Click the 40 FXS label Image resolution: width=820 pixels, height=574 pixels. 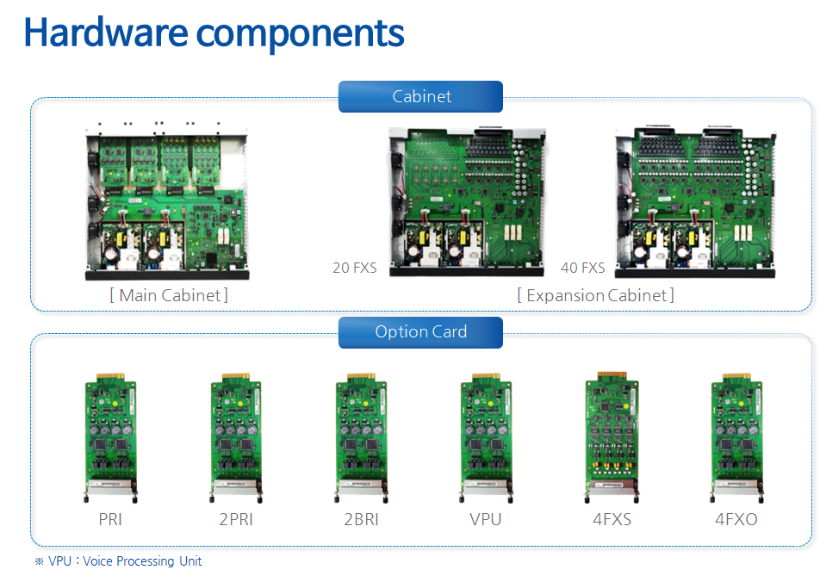583,268
